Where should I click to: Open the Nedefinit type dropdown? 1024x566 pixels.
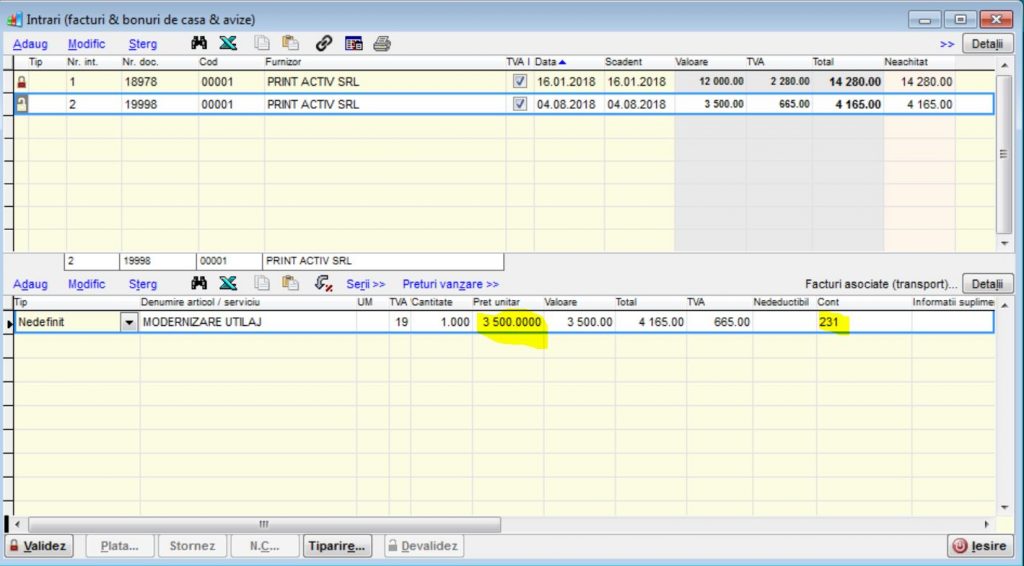128,322
